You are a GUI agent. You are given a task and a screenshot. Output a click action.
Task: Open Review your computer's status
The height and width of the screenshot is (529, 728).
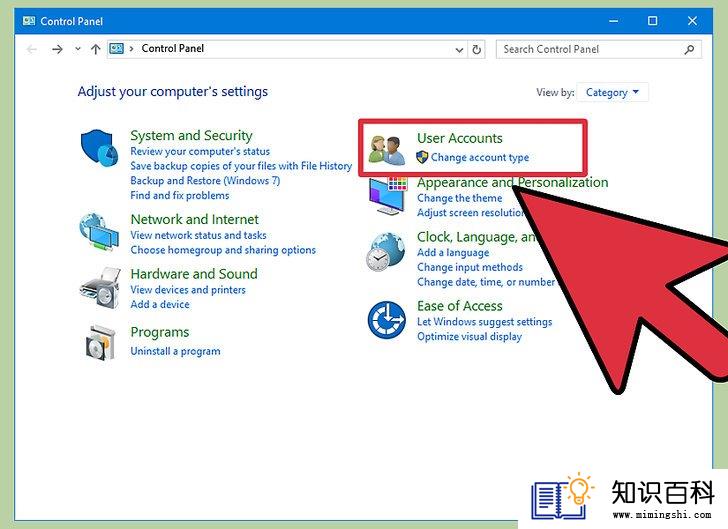tap(200, 151)
